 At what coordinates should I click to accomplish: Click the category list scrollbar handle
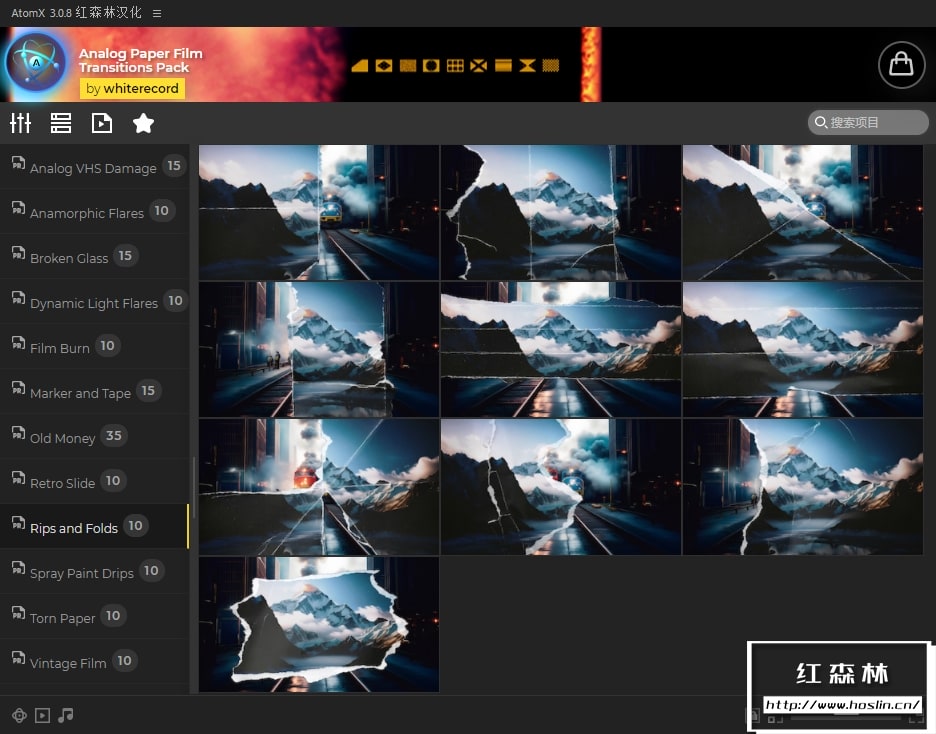[x=193, y=489]
